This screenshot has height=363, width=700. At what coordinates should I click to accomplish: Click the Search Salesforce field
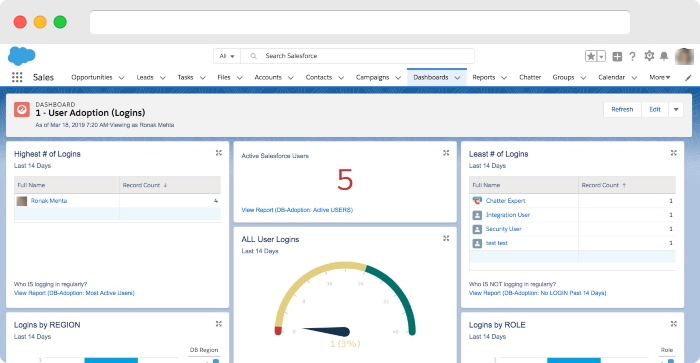coord(357,56)
